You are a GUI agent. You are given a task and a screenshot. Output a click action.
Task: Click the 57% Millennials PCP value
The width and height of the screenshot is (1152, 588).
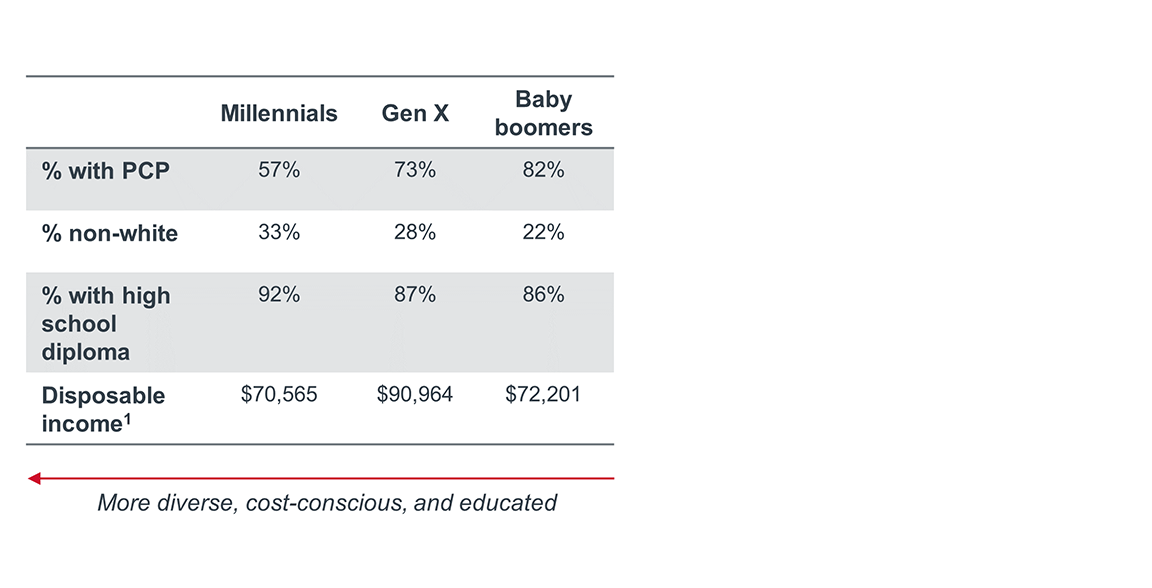pos(279,171)
